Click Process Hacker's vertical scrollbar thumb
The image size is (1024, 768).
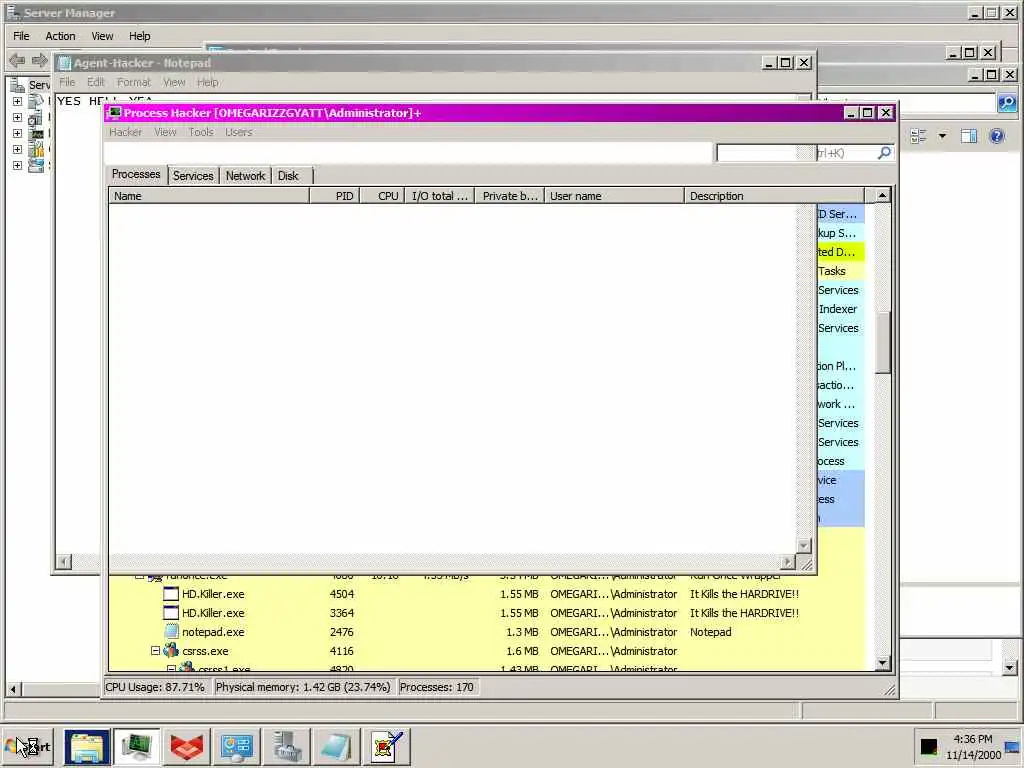pos(882,342)
